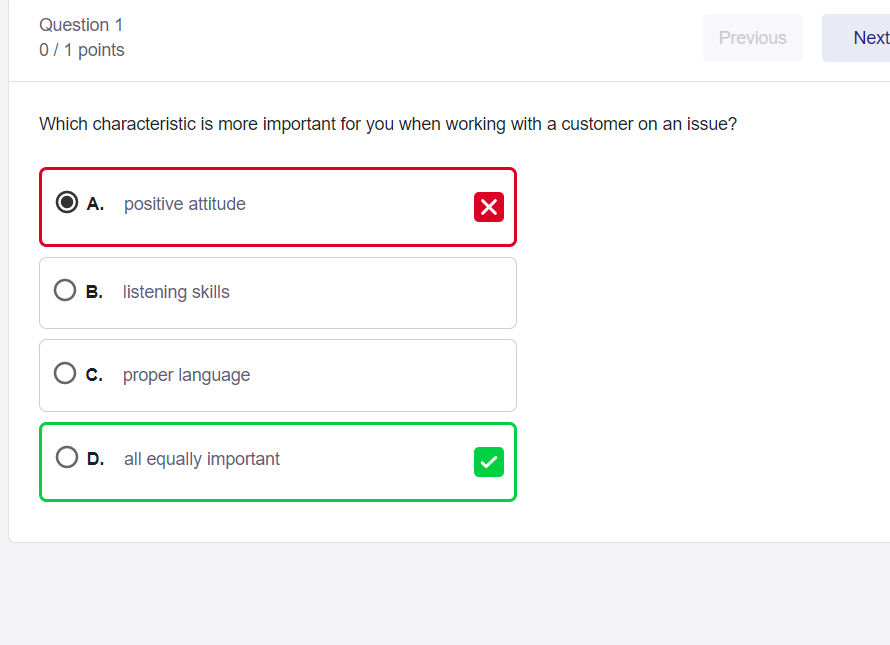
Task: Click the question text about customer issue
Action: click(x=388, y=124)
